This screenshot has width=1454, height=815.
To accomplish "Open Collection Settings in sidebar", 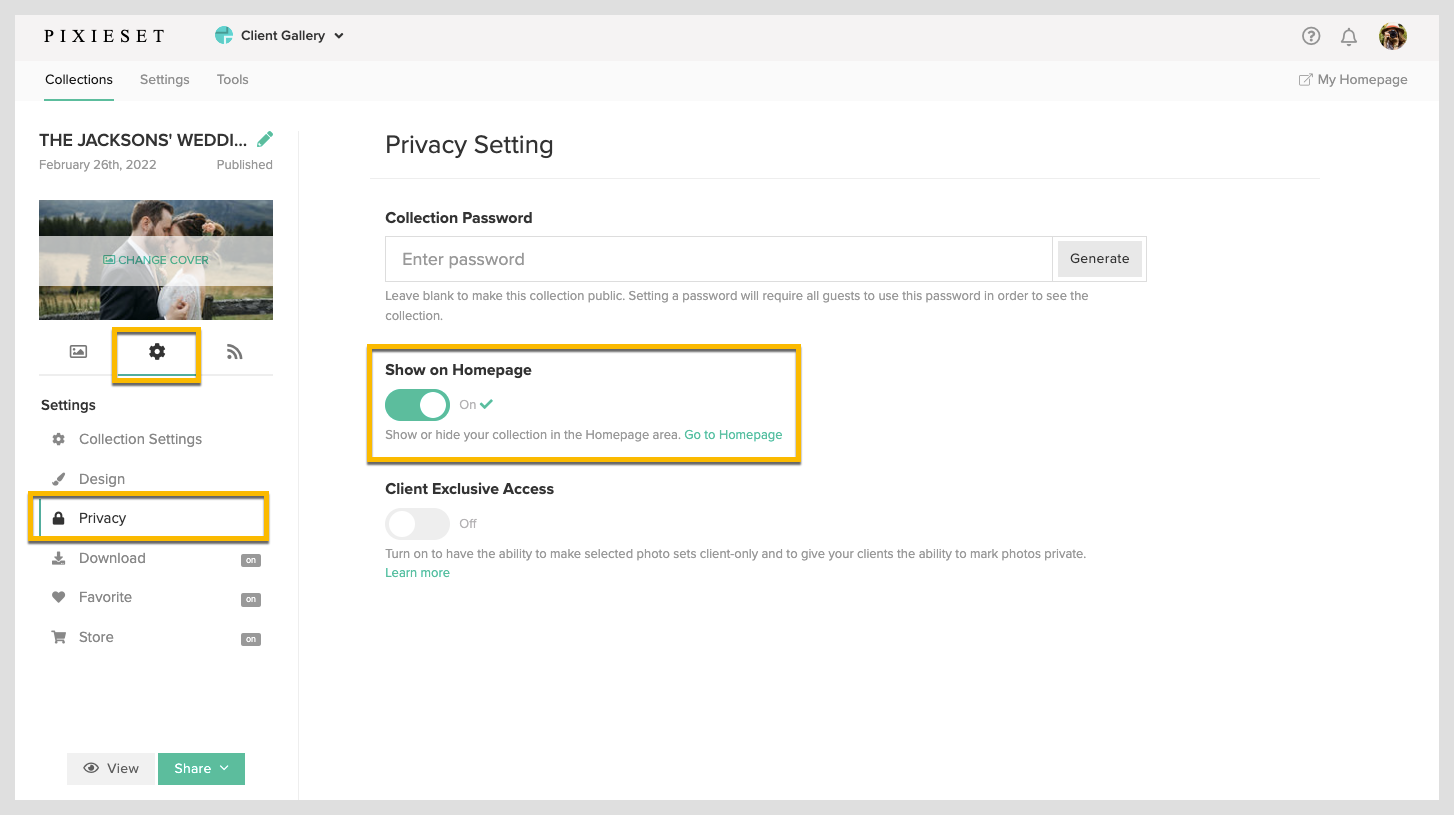I will 141,439.
